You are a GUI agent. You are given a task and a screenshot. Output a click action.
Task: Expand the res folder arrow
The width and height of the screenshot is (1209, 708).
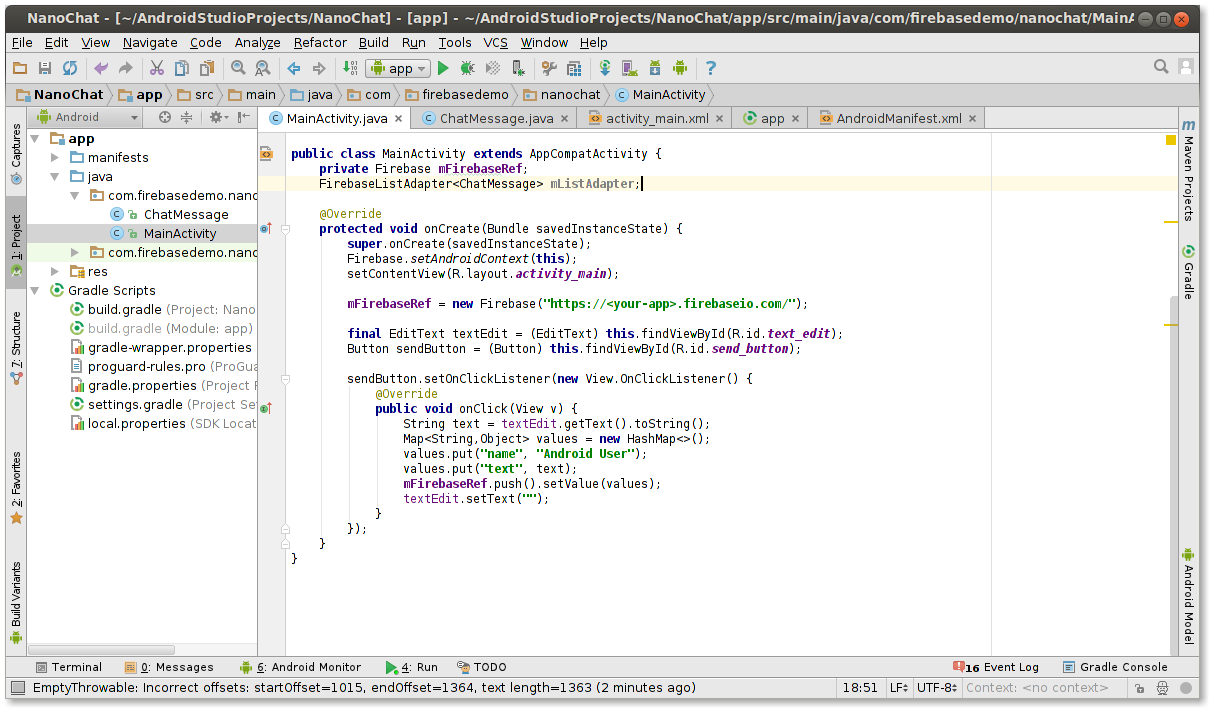coord(55,272)
